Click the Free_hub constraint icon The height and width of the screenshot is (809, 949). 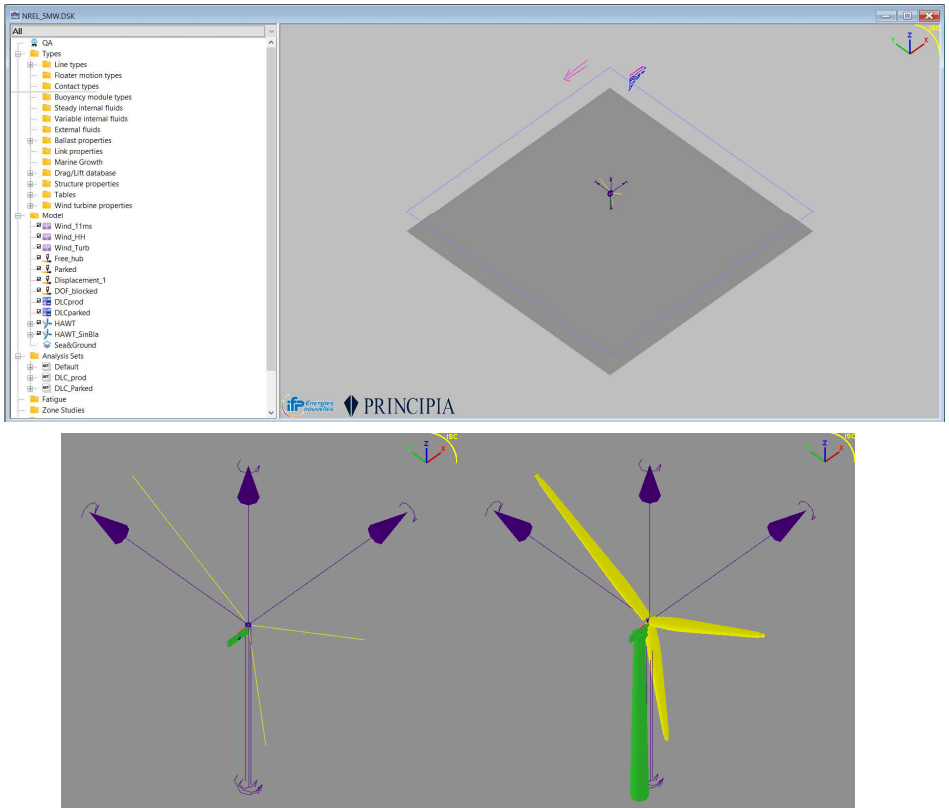click(47, 258)
